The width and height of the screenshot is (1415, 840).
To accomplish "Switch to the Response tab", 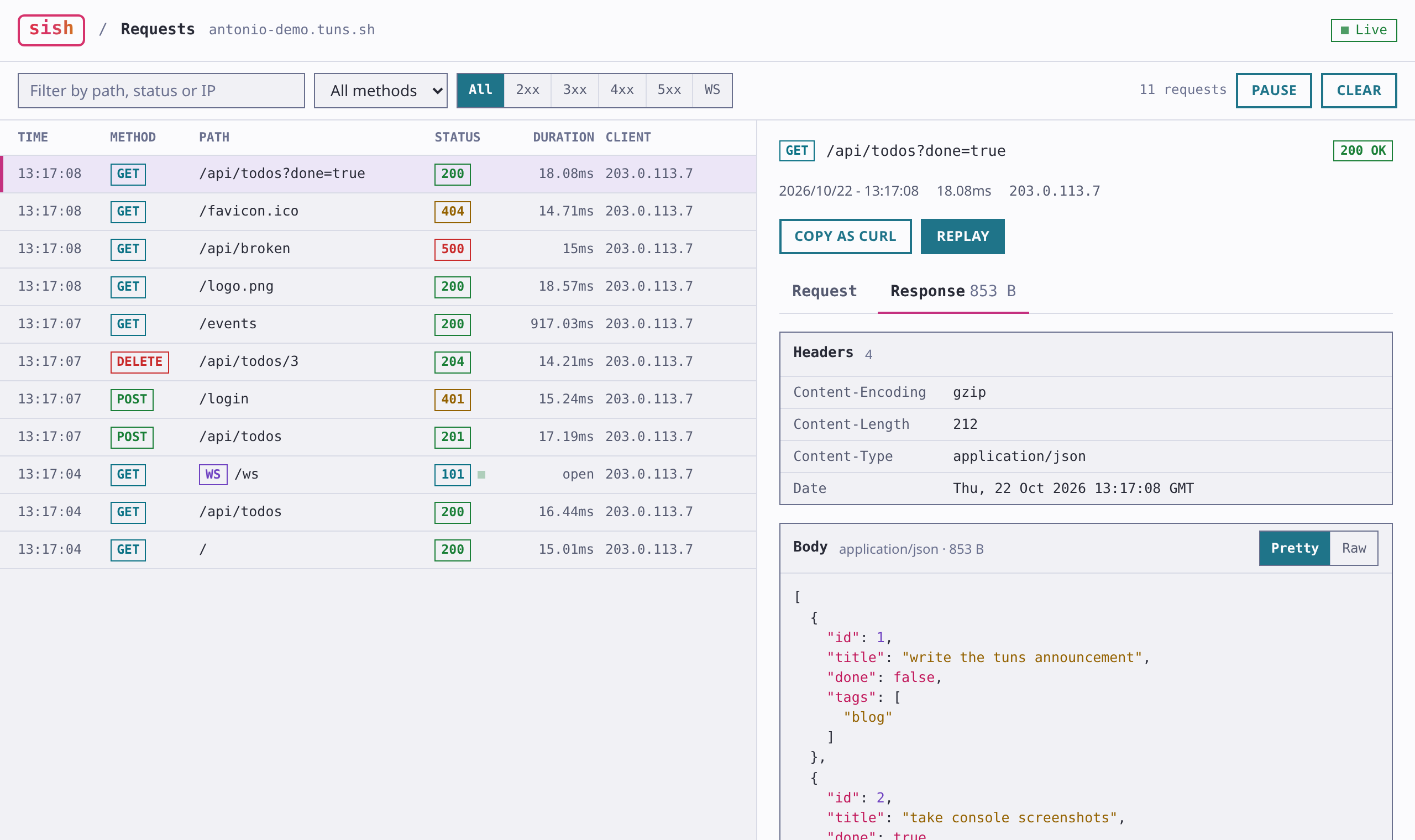I will coord(952,291).
